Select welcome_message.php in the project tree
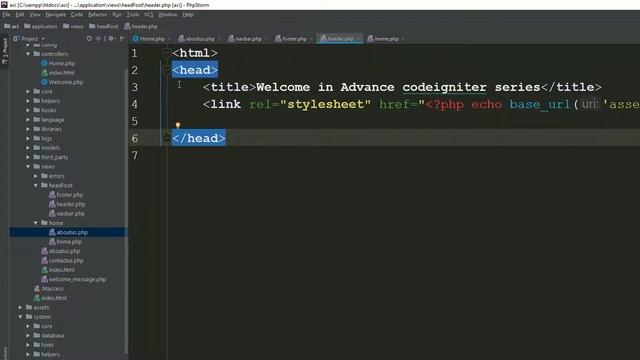 [73, 279]
